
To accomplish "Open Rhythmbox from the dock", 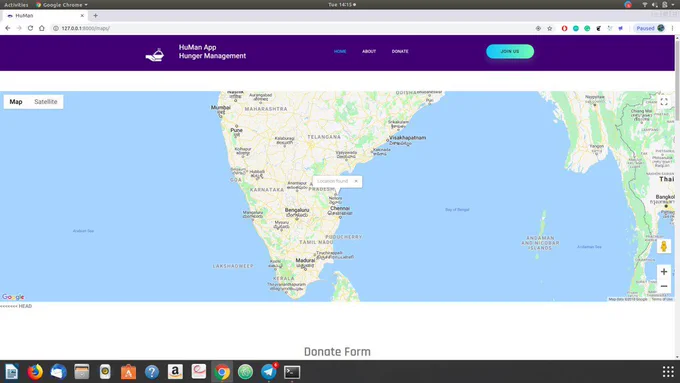I will tap(105, 372).
